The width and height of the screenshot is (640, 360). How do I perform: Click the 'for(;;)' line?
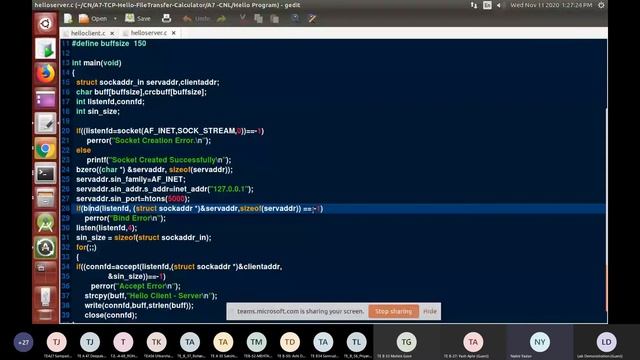(x=86, y=247)
